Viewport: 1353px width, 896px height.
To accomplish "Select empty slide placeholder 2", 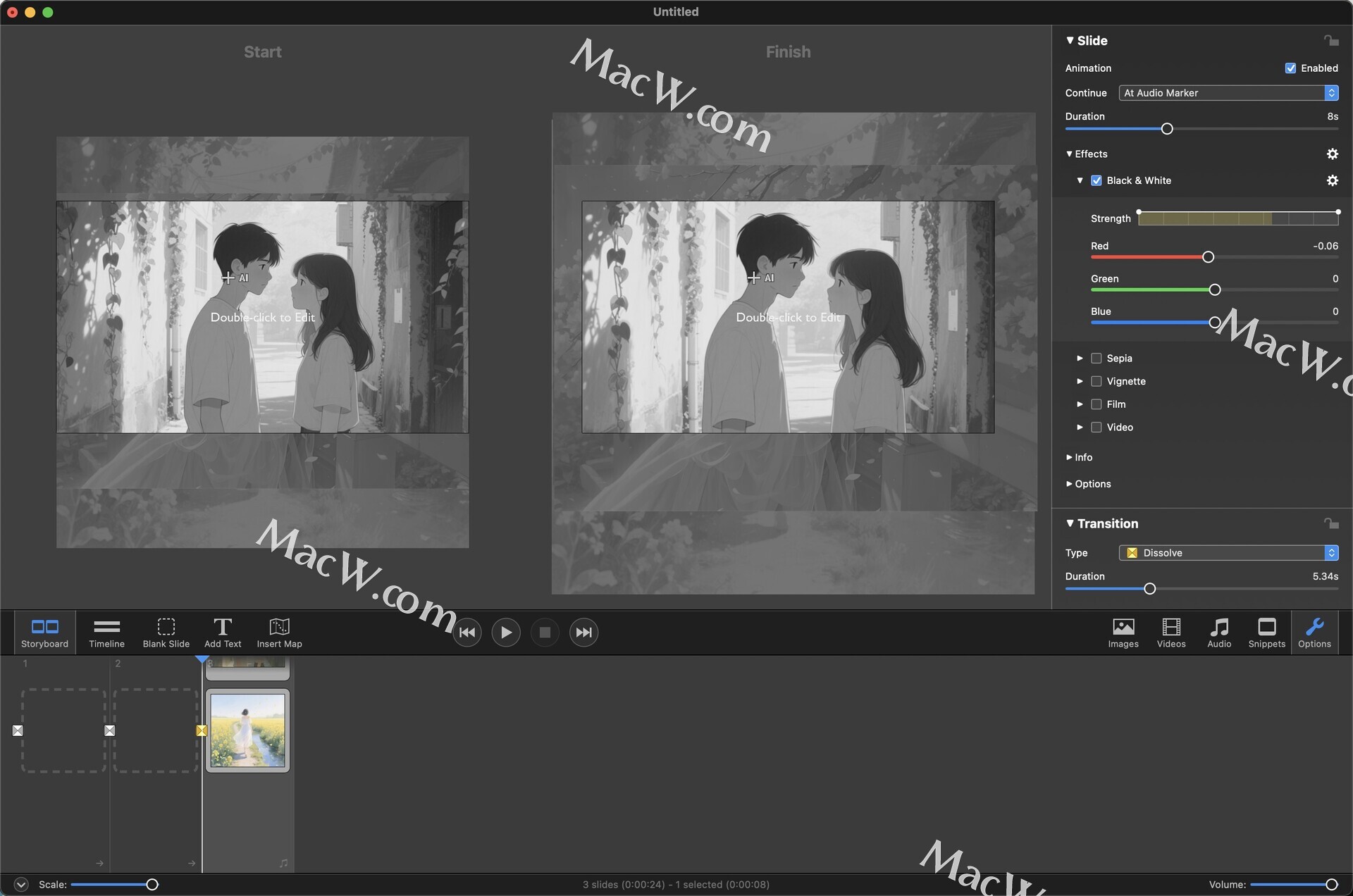I will point(155,730).
